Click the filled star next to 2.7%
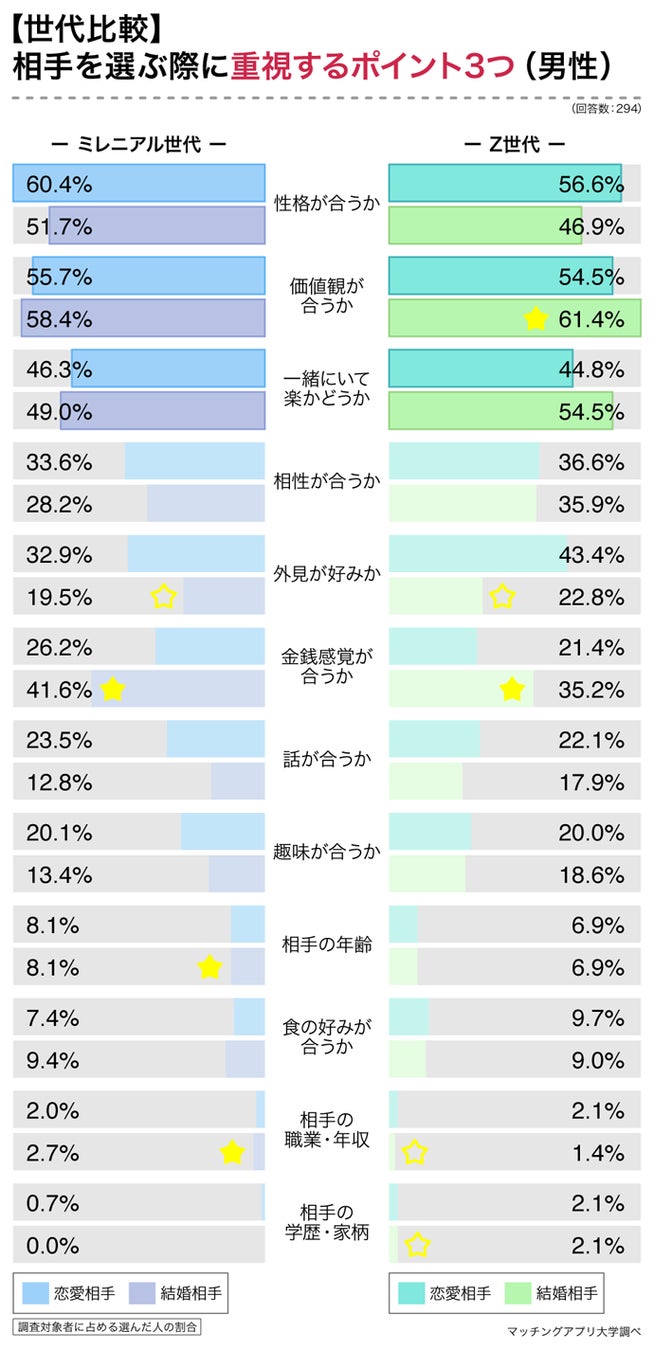Screen dimensions: 654x1350 click(x=233, y=1152)
